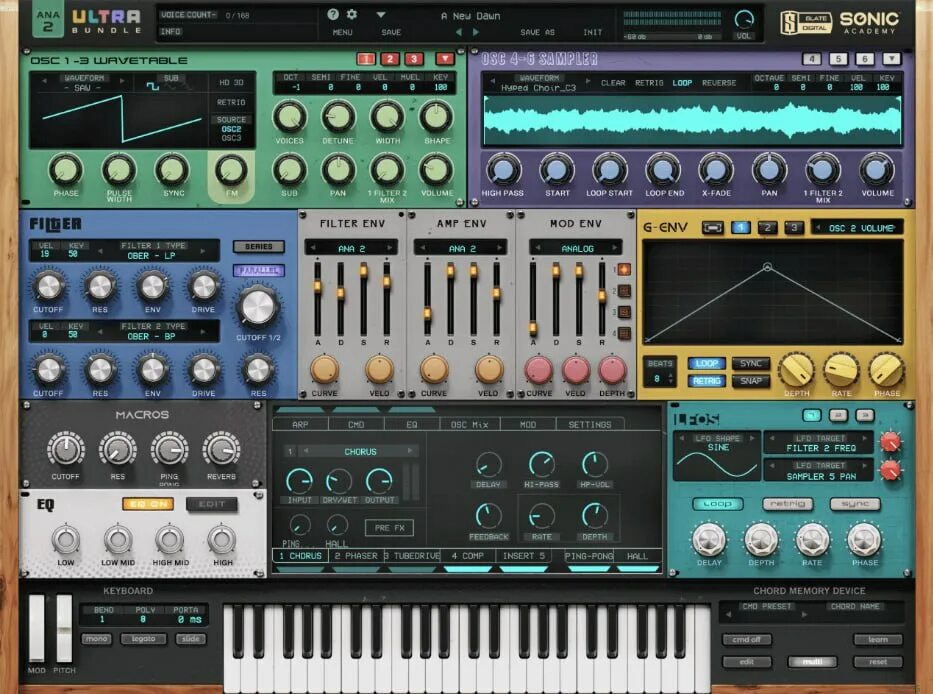
Task: Click the sampler HIGH PASS knob
Action: [503, 170]
